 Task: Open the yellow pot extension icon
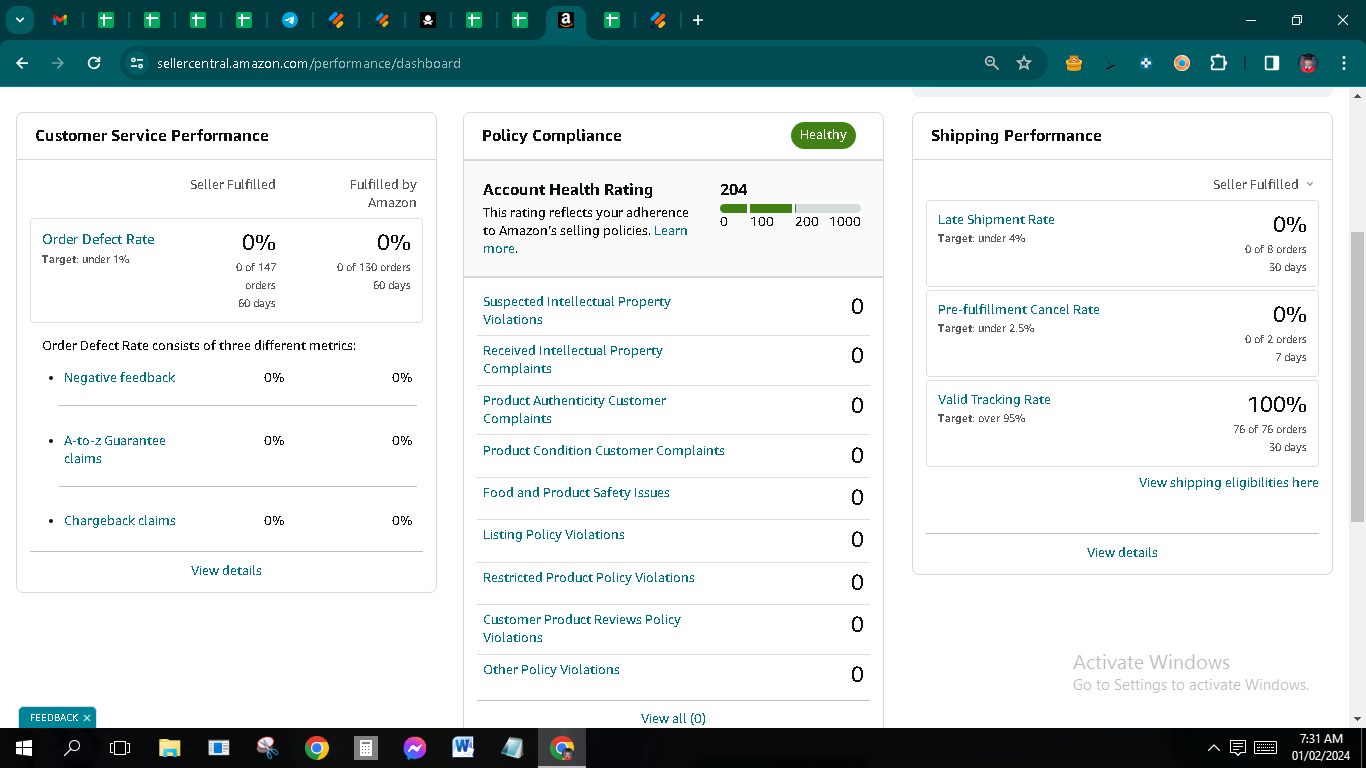[1074, 63]
